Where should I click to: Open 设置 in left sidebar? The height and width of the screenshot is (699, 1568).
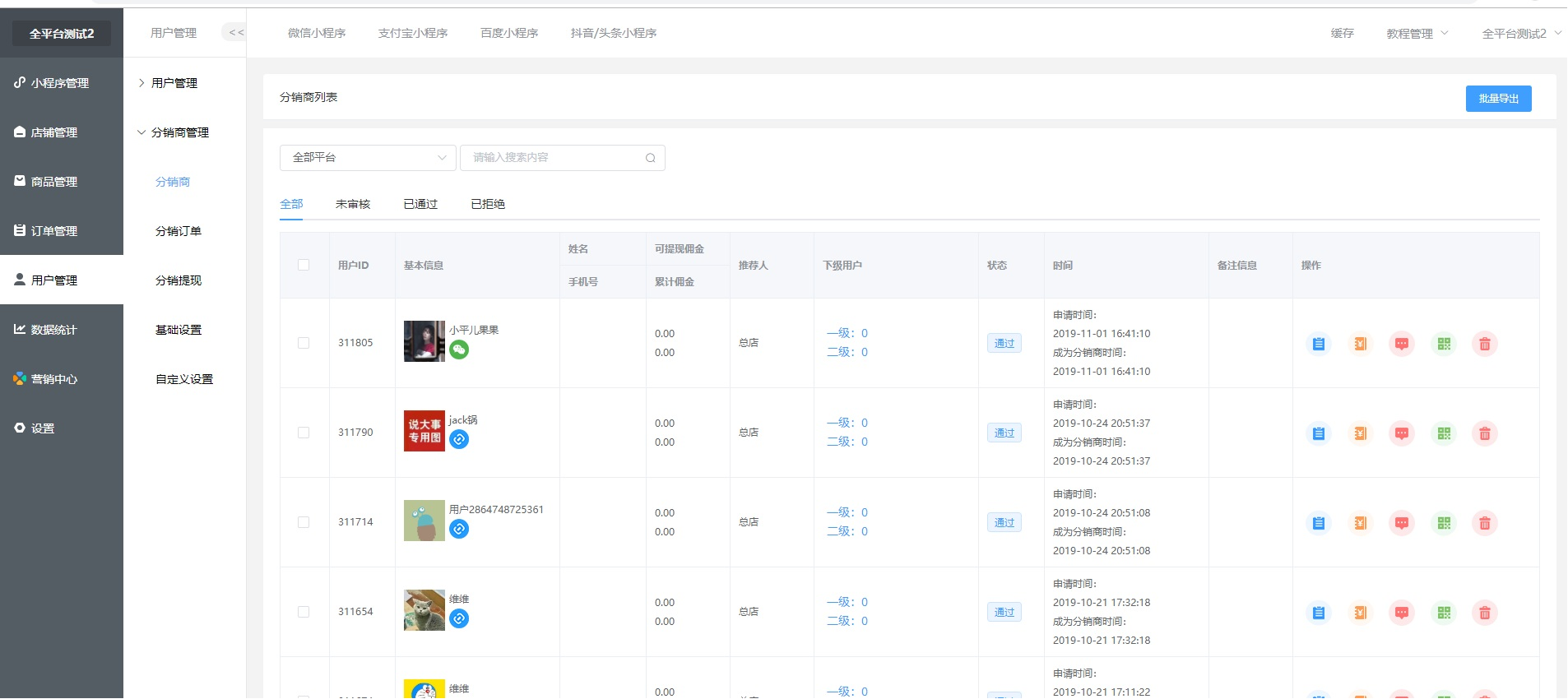[x=62, y=428]
